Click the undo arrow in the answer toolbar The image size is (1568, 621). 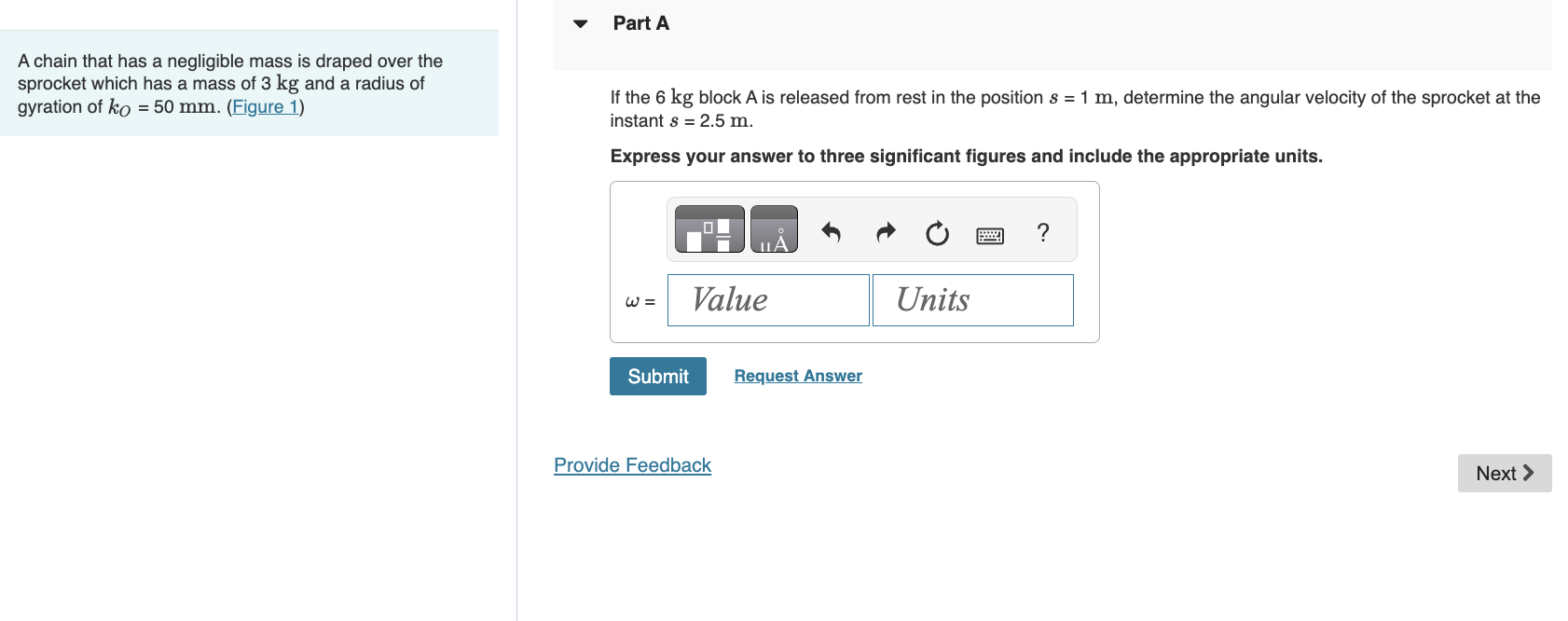click(x=831, y=233)
